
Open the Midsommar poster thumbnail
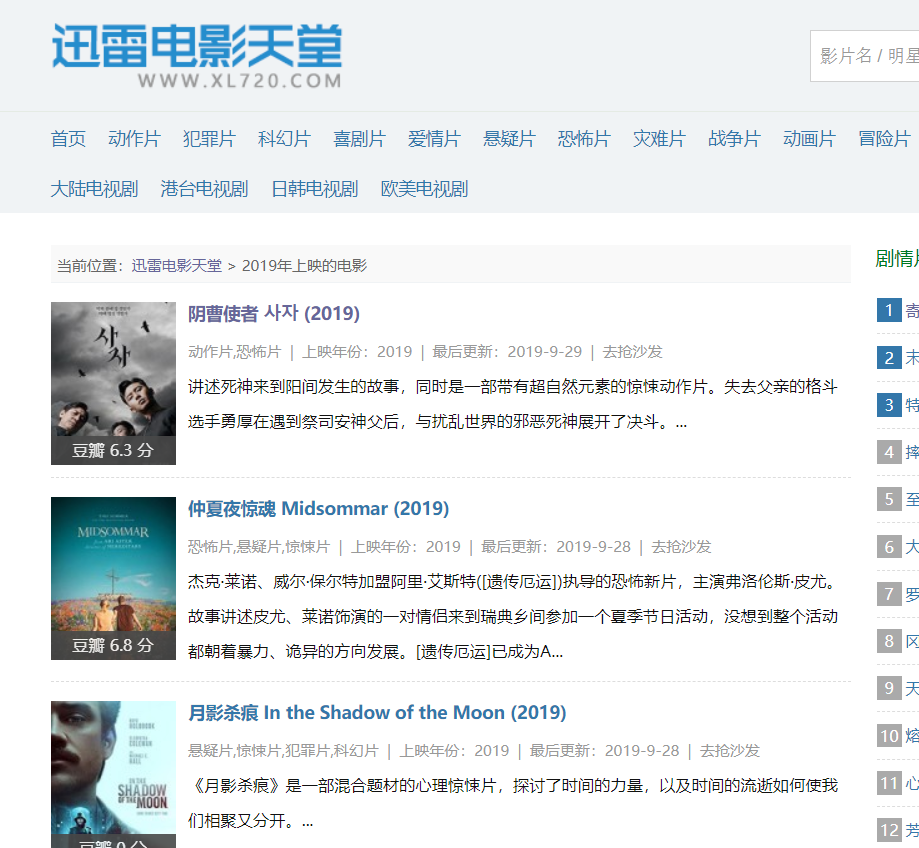113,578
